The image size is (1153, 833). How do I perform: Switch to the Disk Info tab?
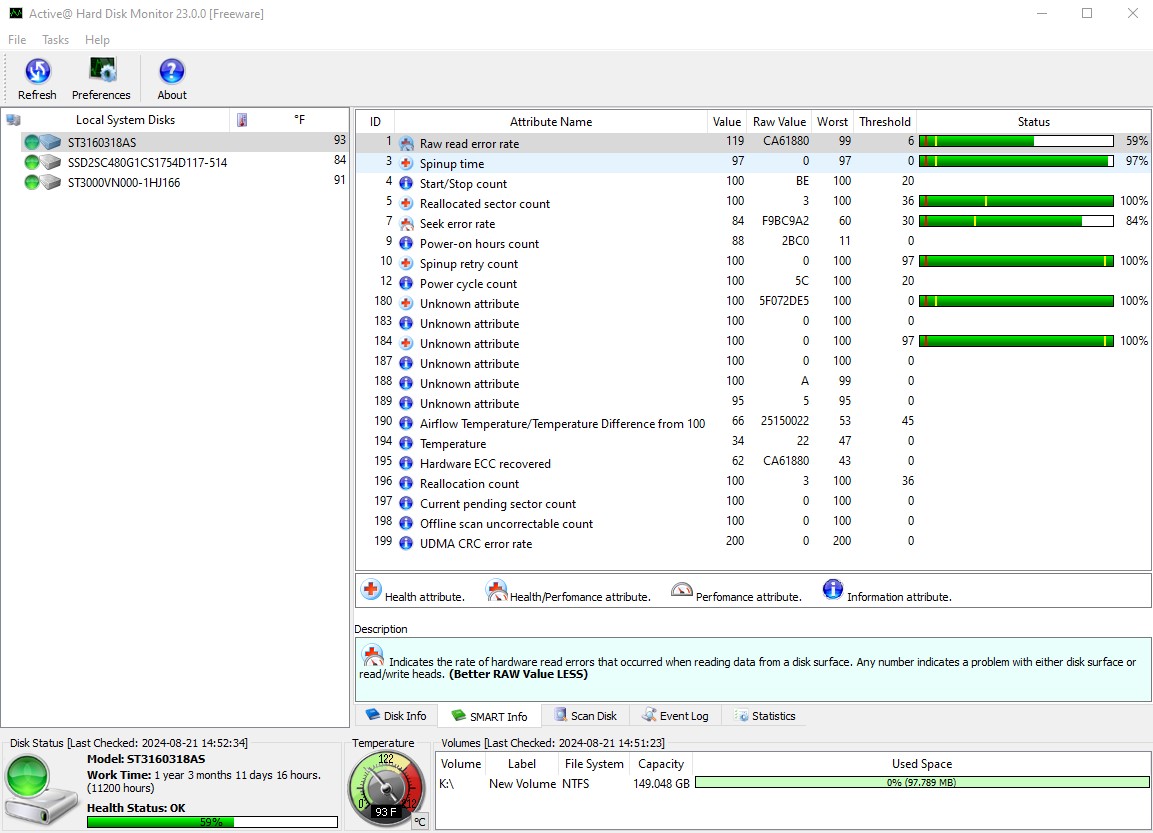tap(396, 716)
